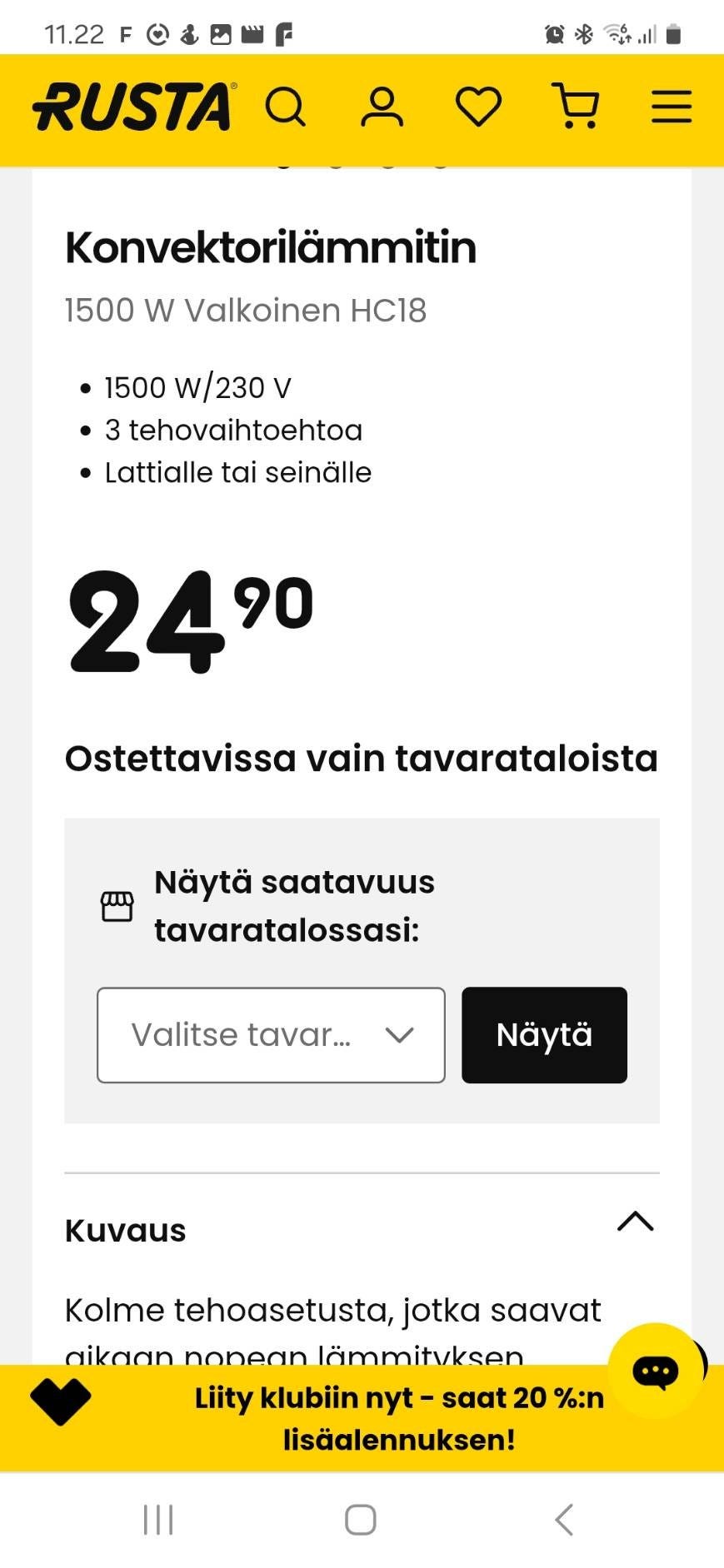Expand the store dropdown chevron arrow
The width and height of the screenshot is (724, 1568).
click(x=398, y=1034)
